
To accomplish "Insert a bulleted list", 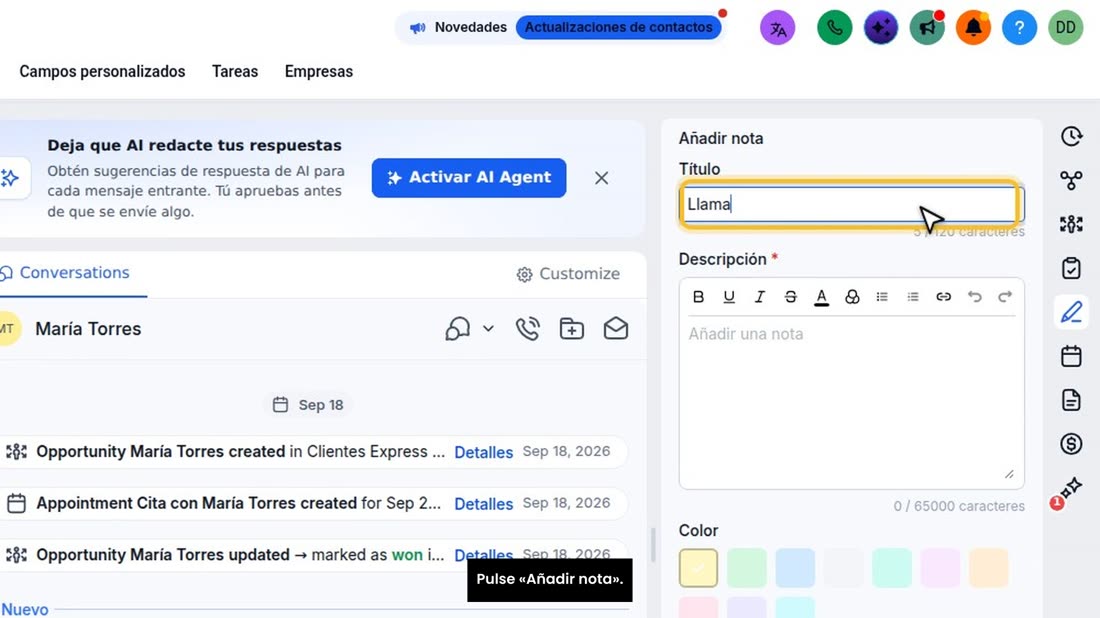I will [882, 297].
